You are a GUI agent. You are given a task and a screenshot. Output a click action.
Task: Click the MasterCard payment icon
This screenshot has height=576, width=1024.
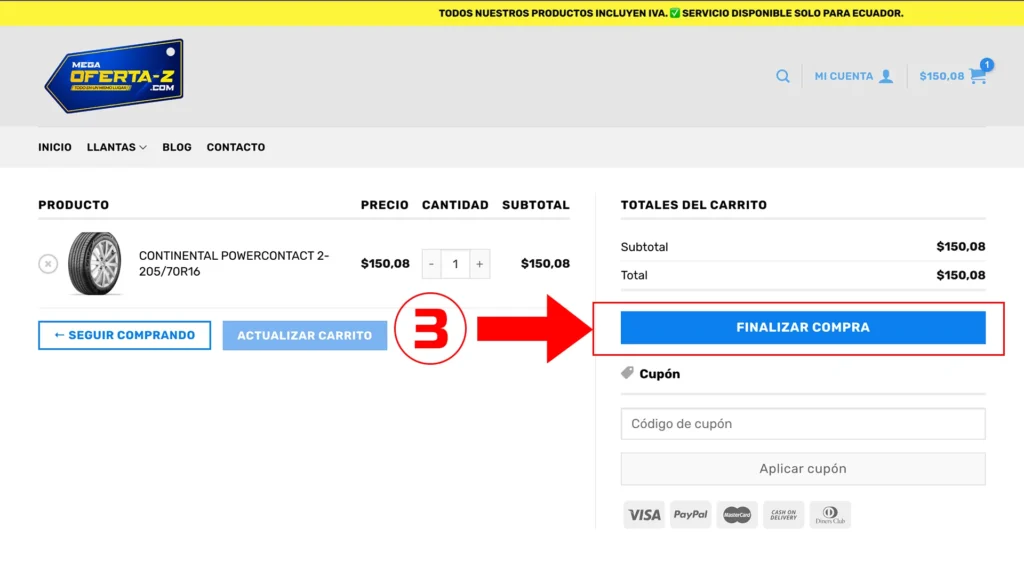coord(737,514)
